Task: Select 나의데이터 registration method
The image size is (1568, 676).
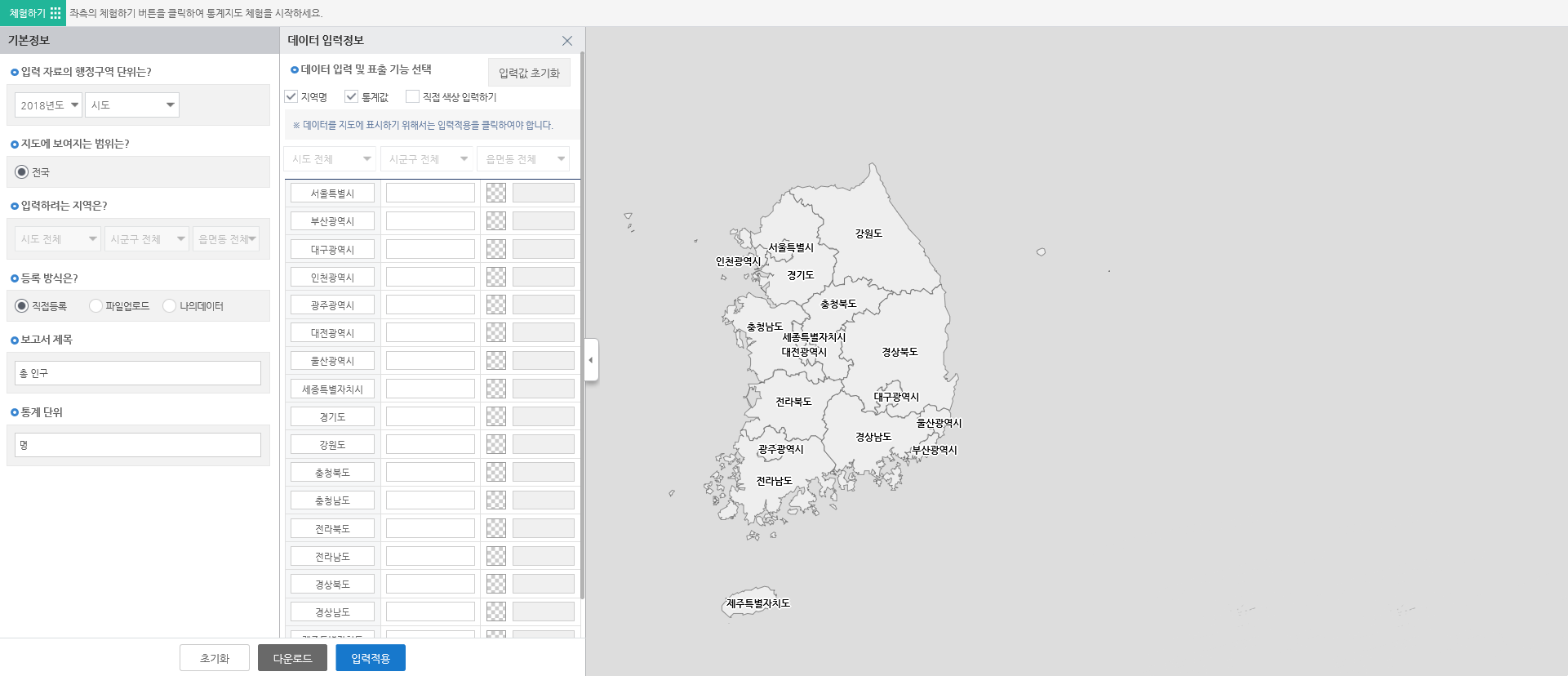Action: pyautogui.click(x=170, y=305)
